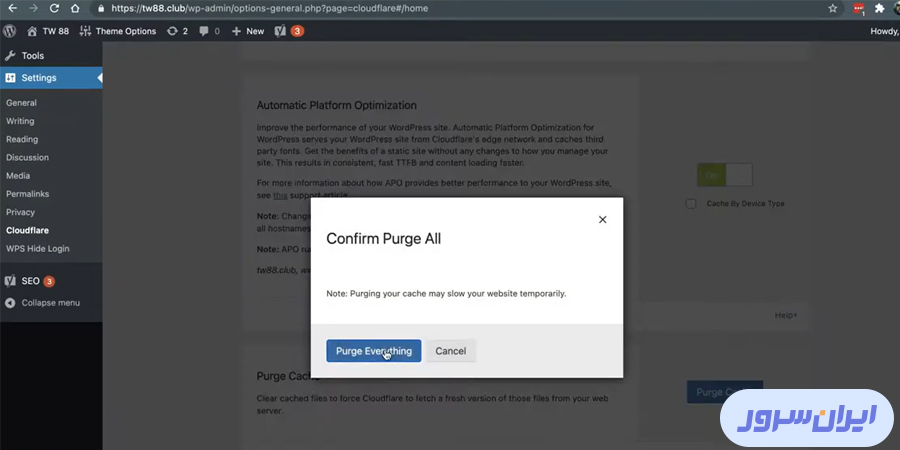The width and height of the screenshot is (900, 450).
Task: Go to browser home icon
Action: [75, 9]
